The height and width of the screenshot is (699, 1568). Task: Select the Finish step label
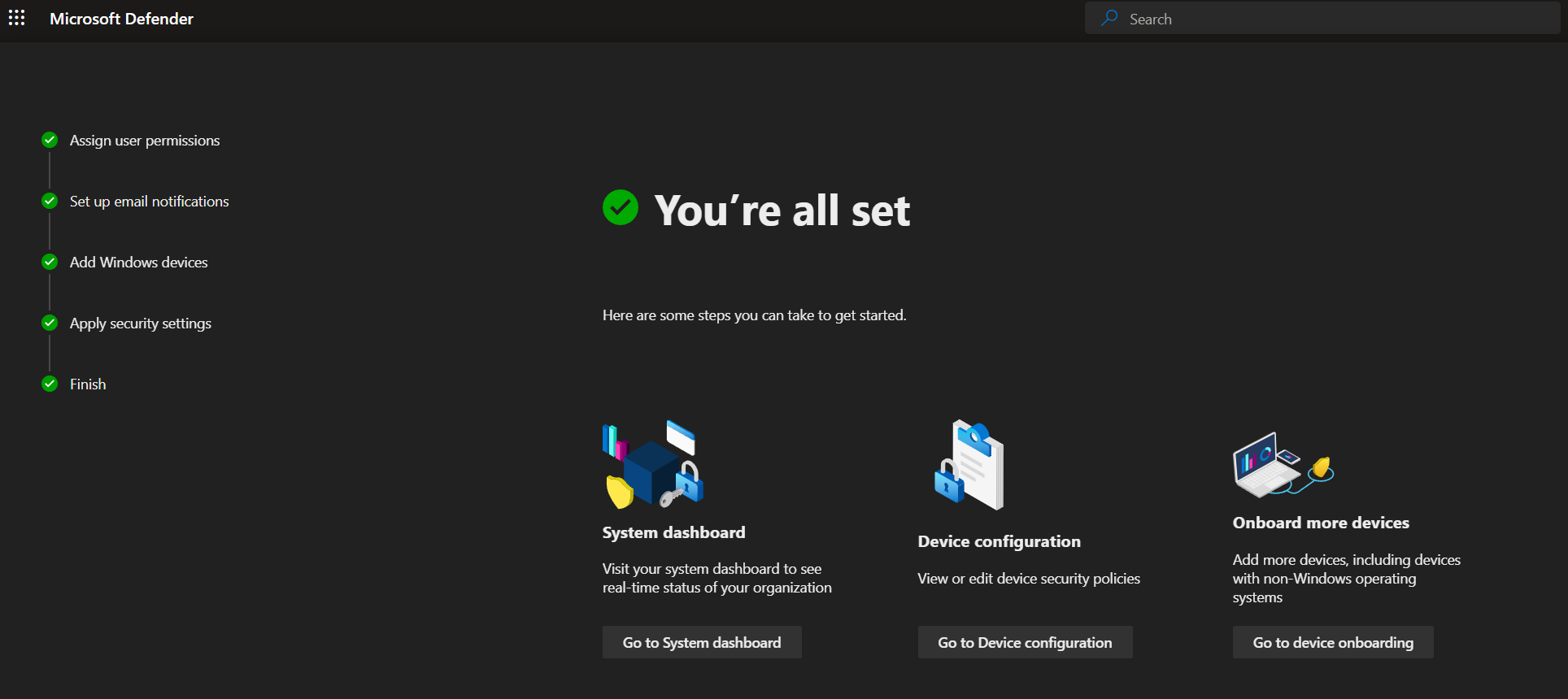88,384
